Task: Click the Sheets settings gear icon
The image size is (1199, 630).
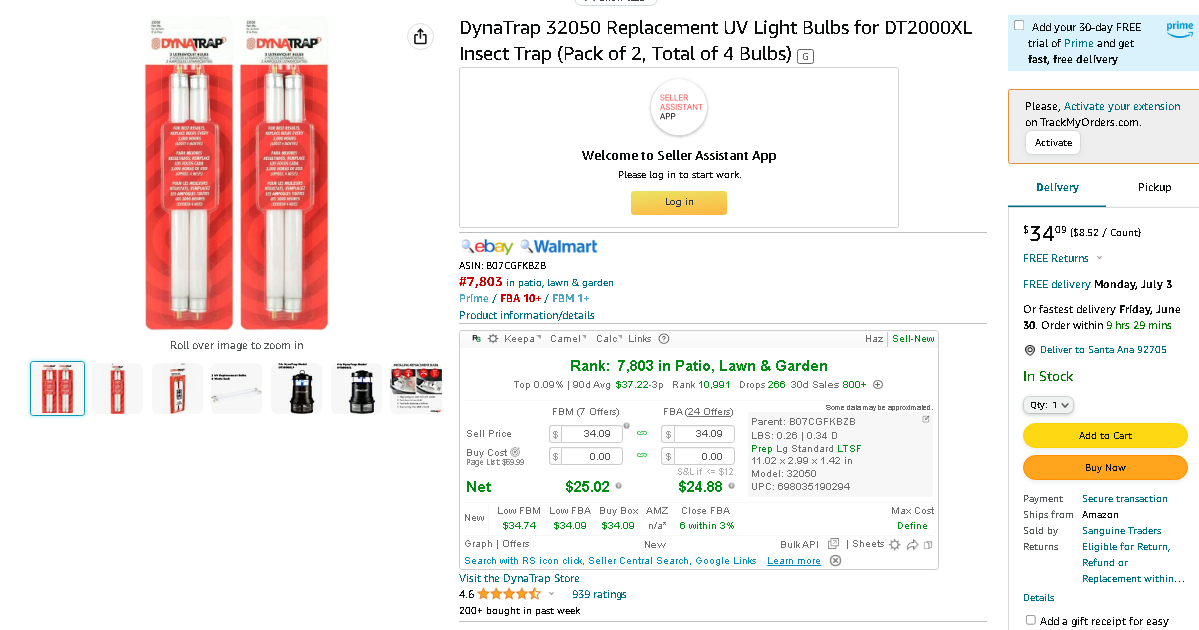Action: (895, 544)
